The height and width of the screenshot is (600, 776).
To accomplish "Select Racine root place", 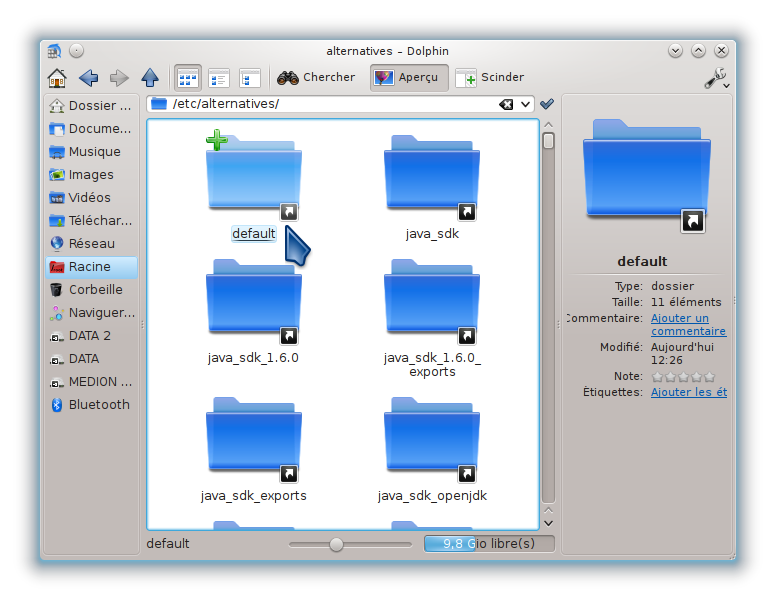I will pos(91,267).
